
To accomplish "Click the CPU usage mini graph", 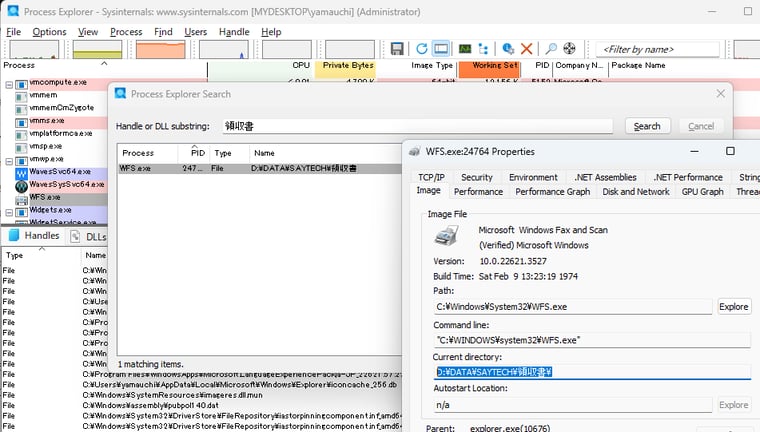I will pyautogui.click(x=34, y=49).
